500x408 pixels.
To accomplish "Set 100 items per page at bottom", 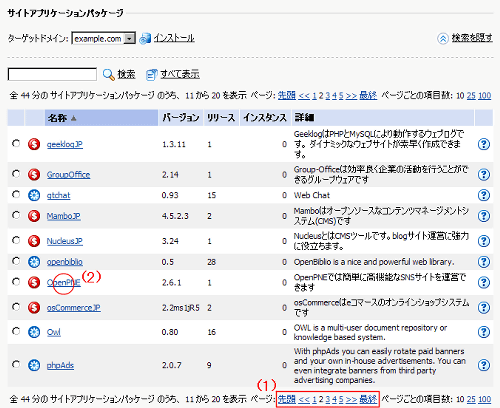I will tap(485, 399).
